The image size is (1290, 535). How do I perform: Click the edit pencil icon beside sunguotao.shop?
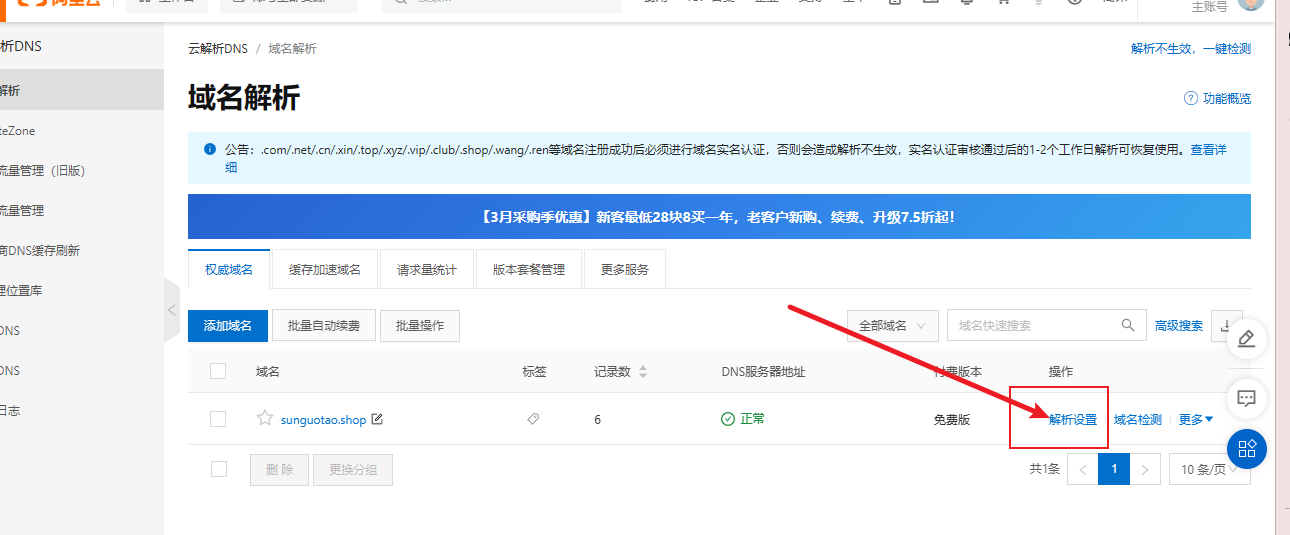(x=377, y=419)
